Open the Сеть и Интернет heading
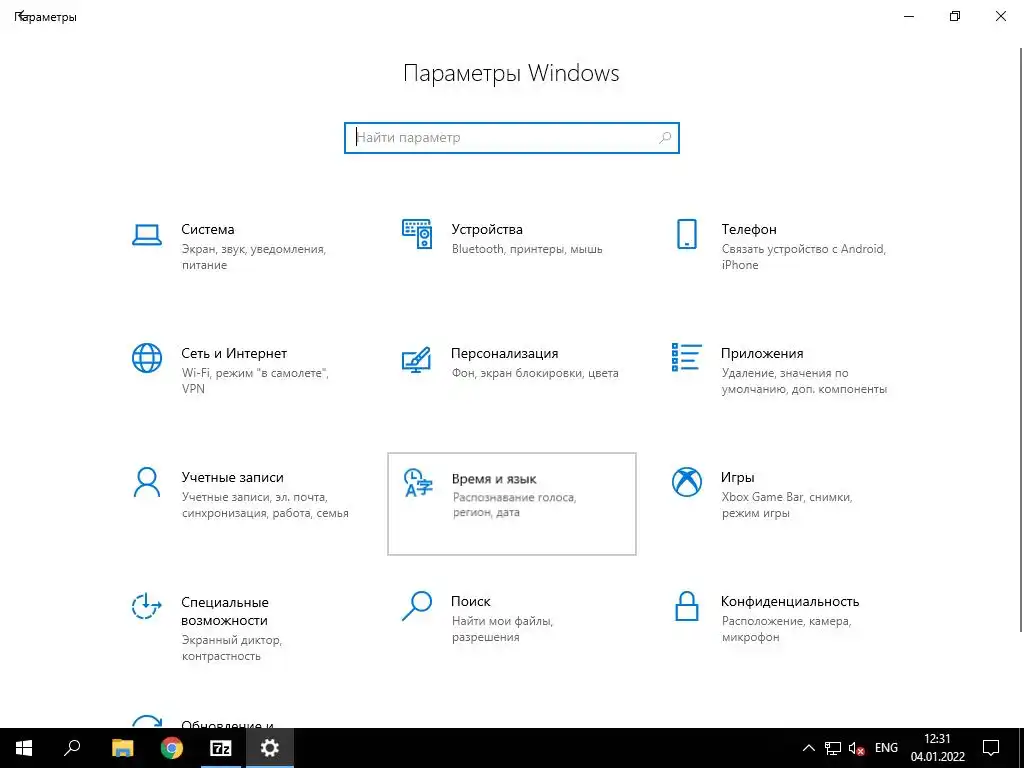1024x768 pixels. (234, 353)
